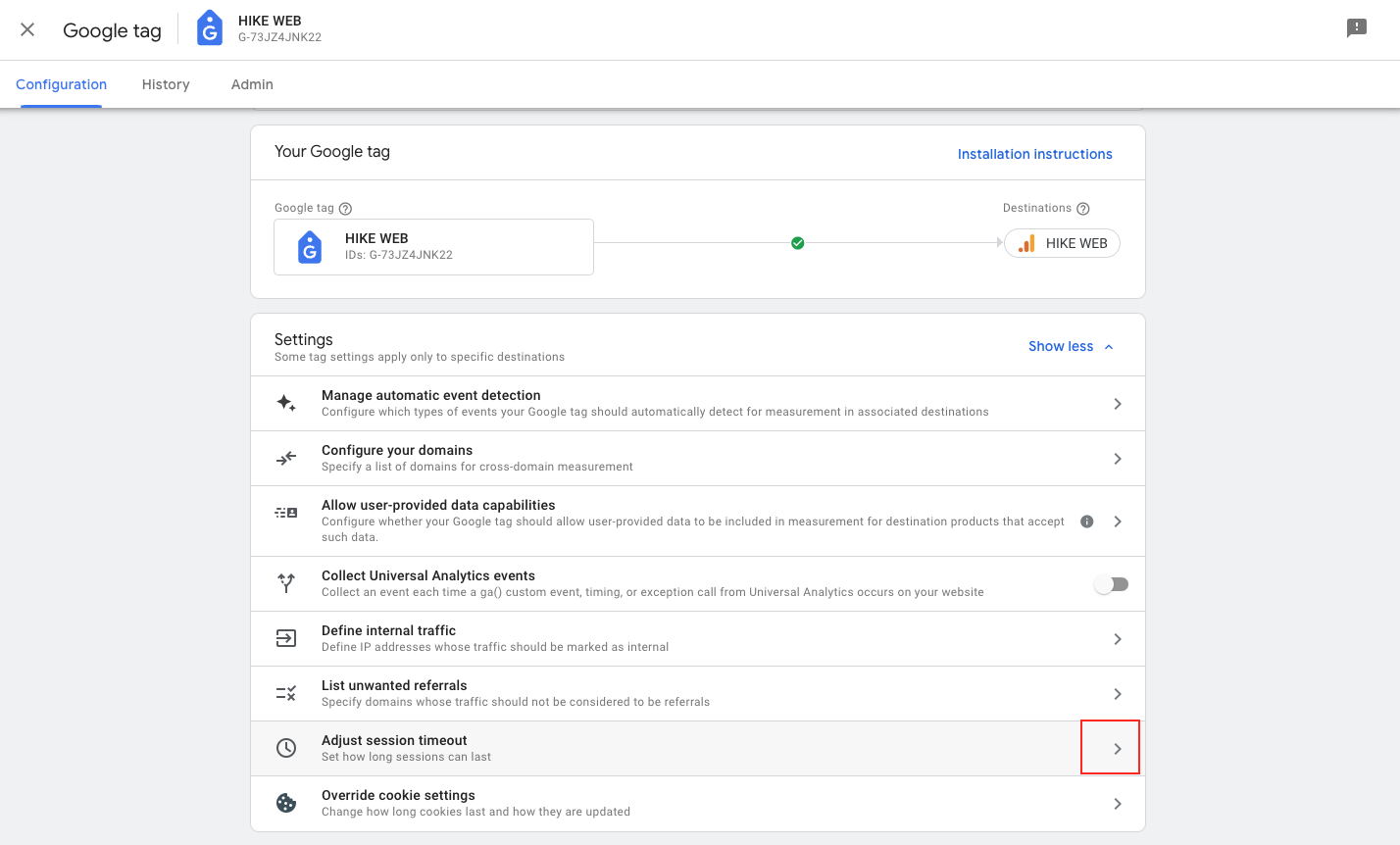The width and height of the screenshot is (1400, 845).
Task: Click 'Manage automatic event detection' title
Action: click(431, 395)
